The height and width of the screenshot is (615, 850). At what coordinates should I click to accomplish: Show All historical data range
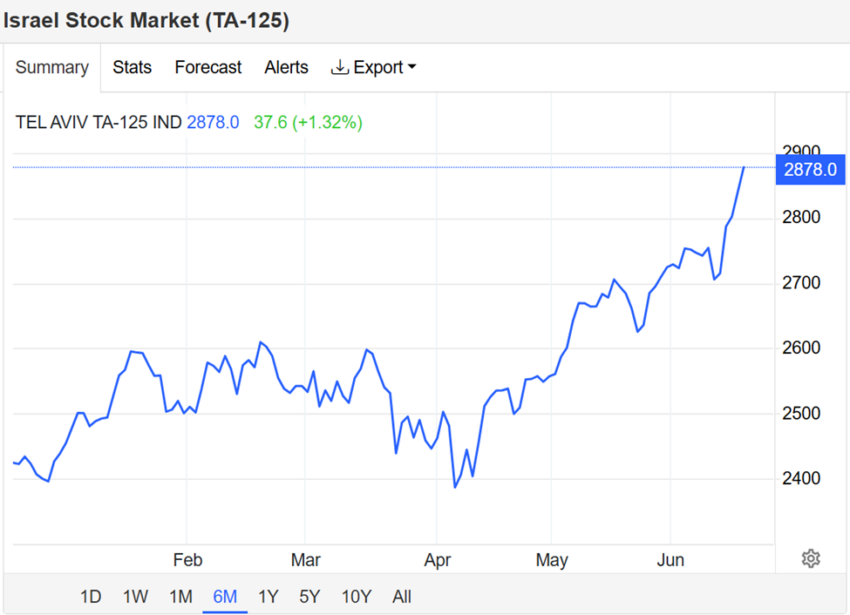(x=402, y=597)
